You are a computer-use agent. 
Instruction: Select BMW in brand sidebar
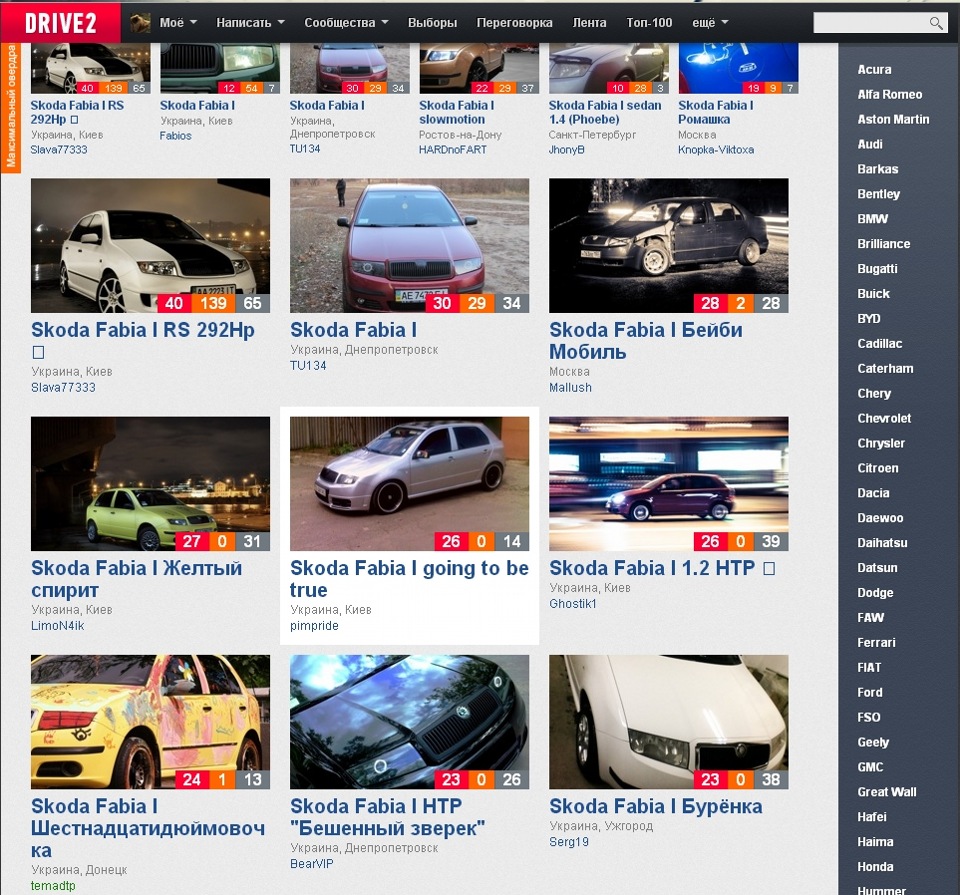[872, 219]
